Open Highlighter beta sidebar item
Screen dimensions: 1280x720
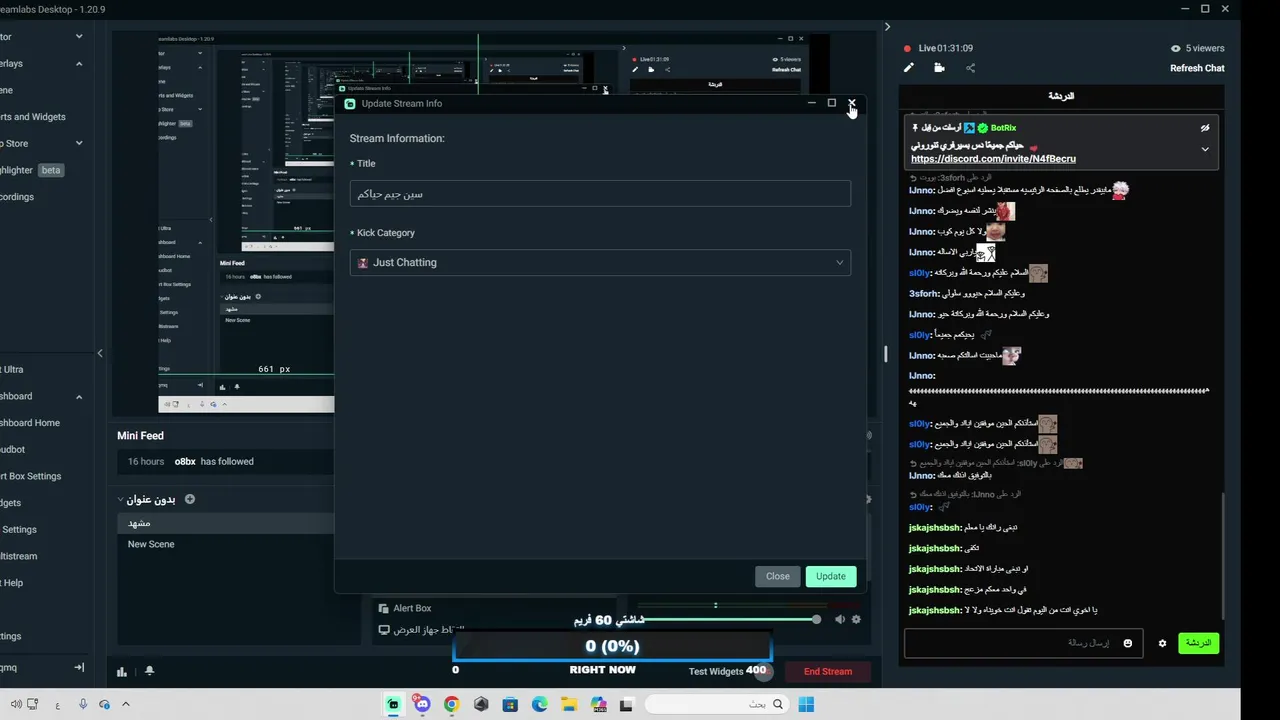pyautogui.click(x=31, y=170)
